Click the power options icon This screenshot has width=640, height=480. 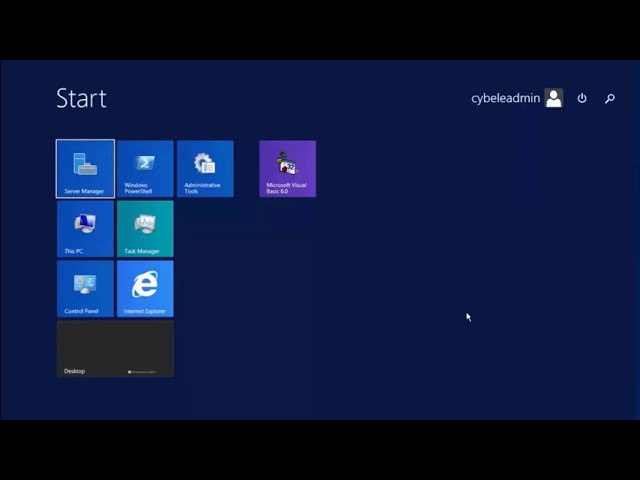coord(582,98)
